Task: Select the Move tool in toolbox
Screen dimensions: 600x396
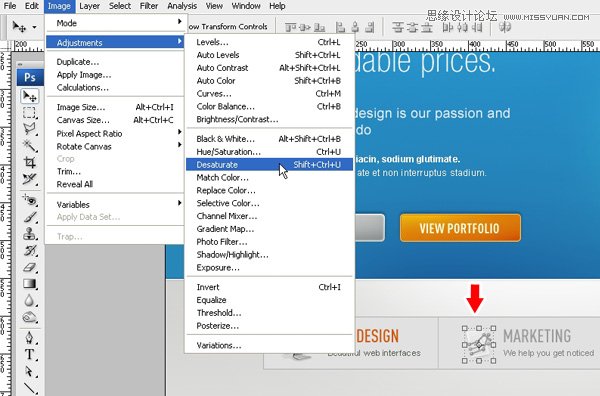Action: tap(29, 96)
